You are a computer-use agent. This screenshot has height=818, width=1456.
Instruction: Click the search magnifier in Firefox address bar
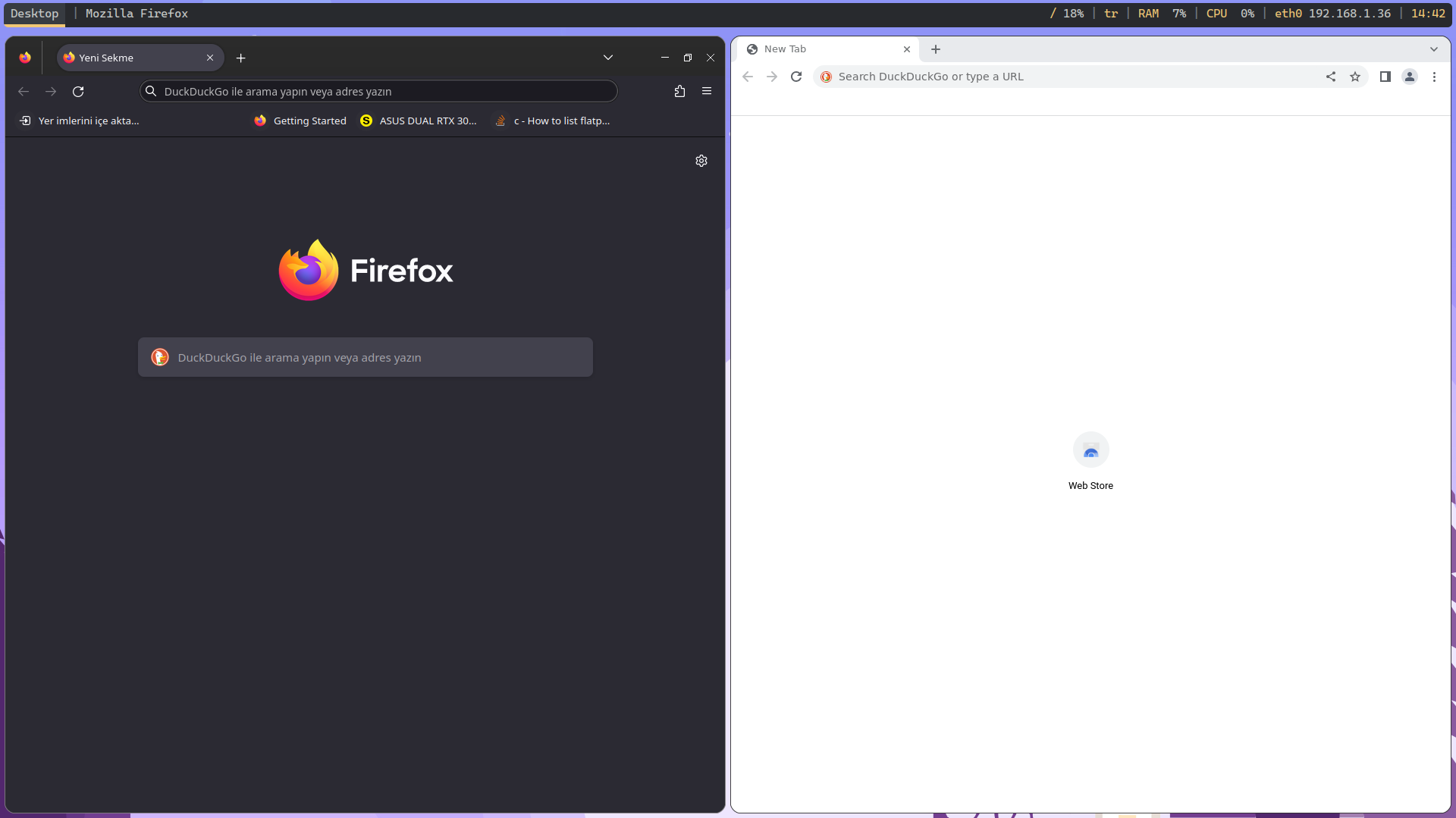(151, 92)
